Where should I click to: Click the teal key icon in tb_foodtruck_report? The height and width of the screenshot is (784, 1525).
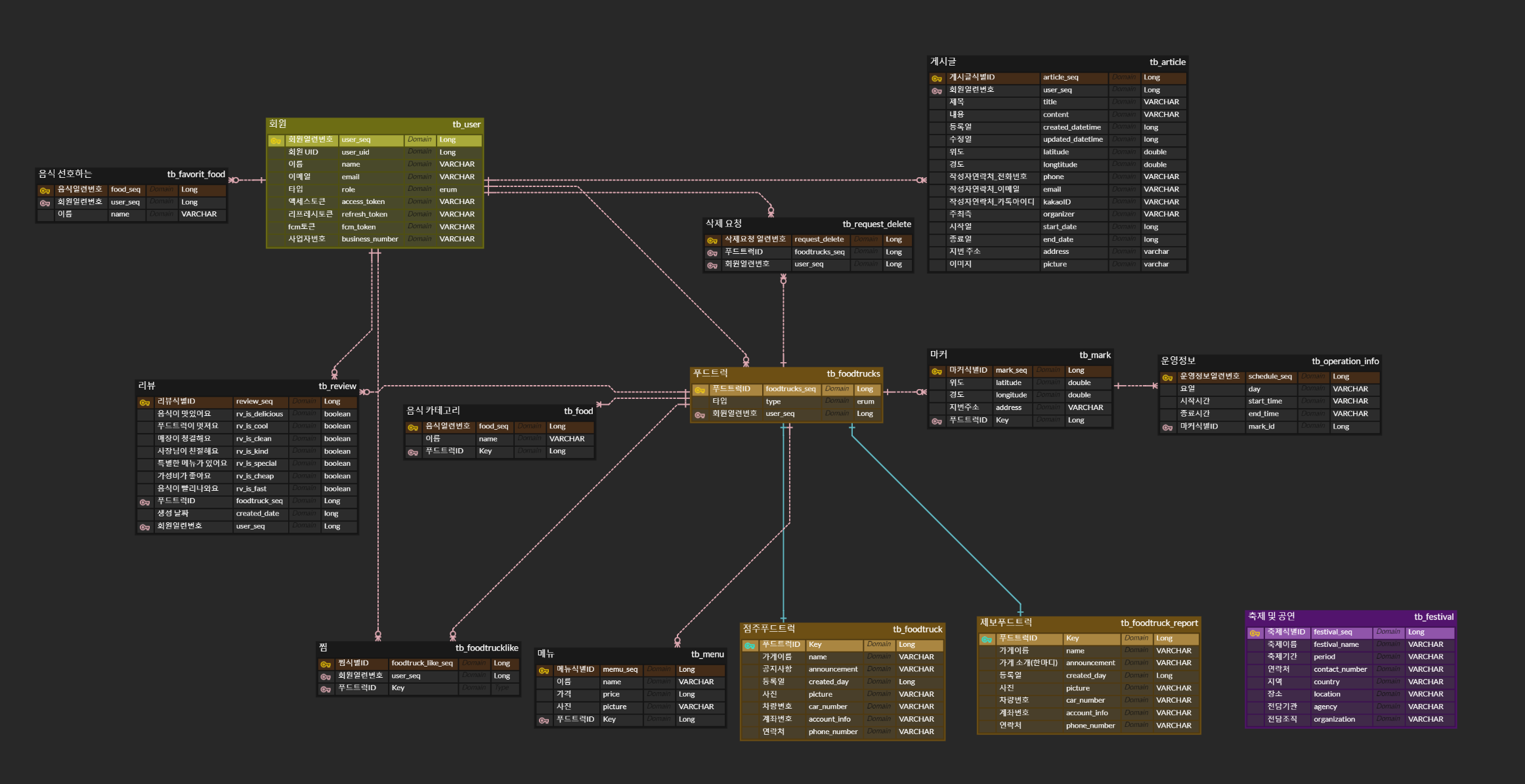point(987,639)
